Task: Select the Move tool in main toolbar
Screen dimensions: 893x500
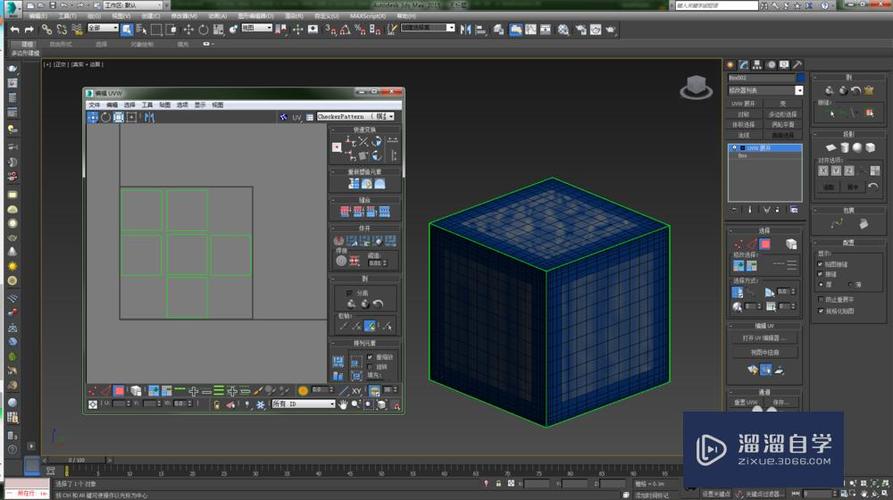Action: click(x=189, y=30)
